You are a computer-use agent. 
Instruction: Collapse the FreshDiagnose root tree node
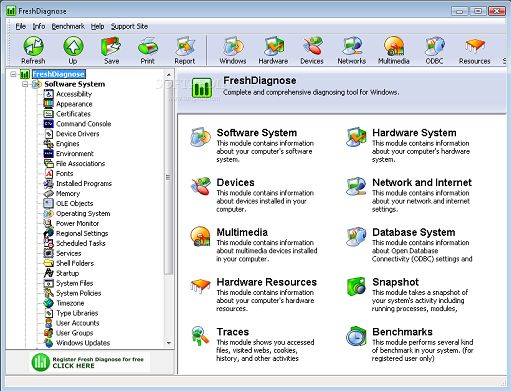13,74
